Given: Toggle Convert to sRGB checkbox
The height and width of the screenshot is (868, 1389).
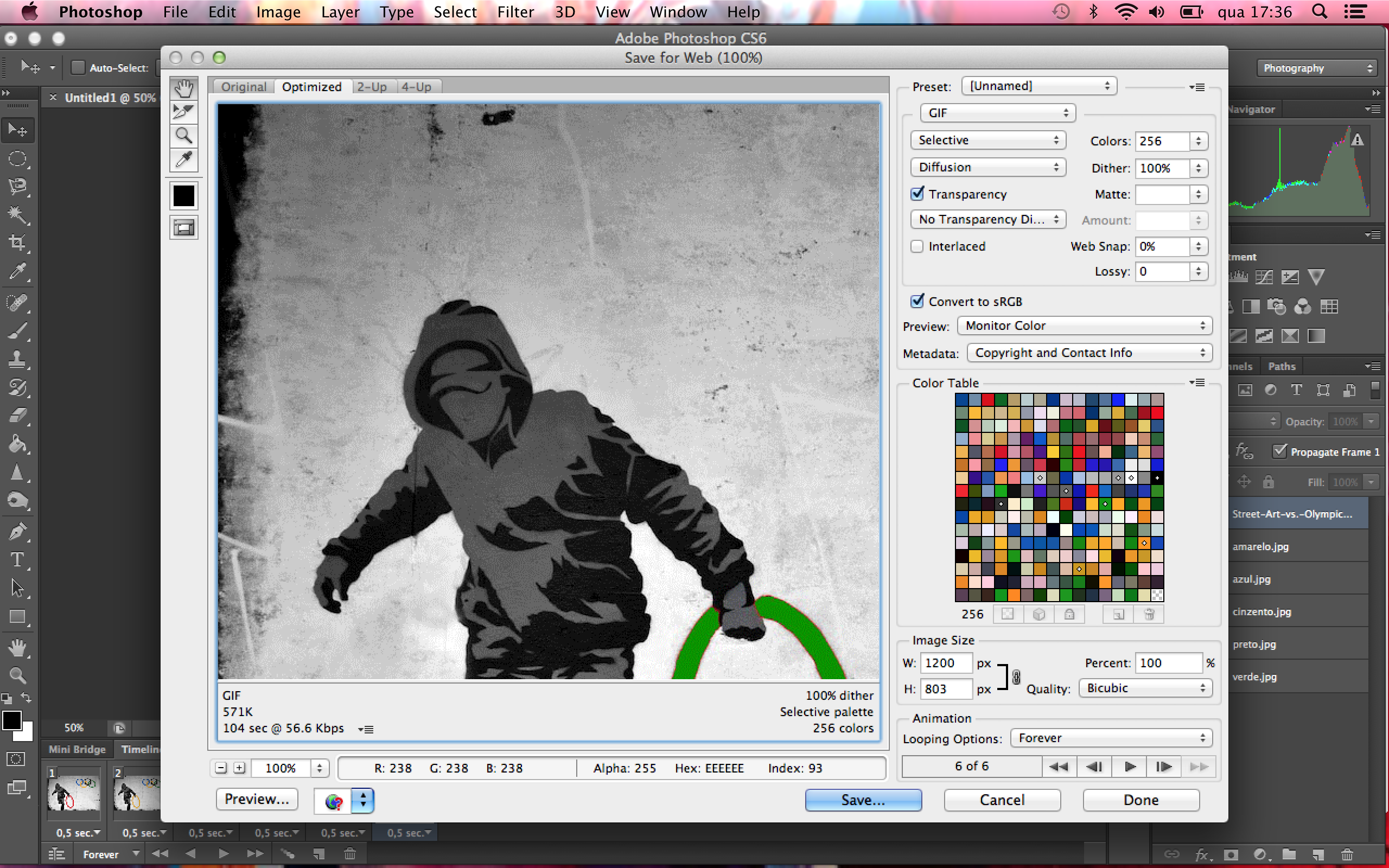Looking at the screenshot, I should [917, 301].
